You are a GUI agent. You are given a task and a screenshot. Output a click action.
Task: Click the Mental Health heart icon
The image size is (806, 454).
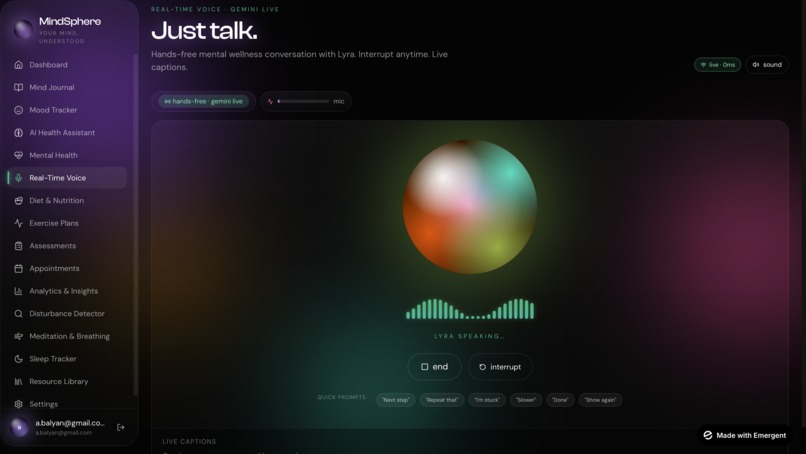coord(19,155)
